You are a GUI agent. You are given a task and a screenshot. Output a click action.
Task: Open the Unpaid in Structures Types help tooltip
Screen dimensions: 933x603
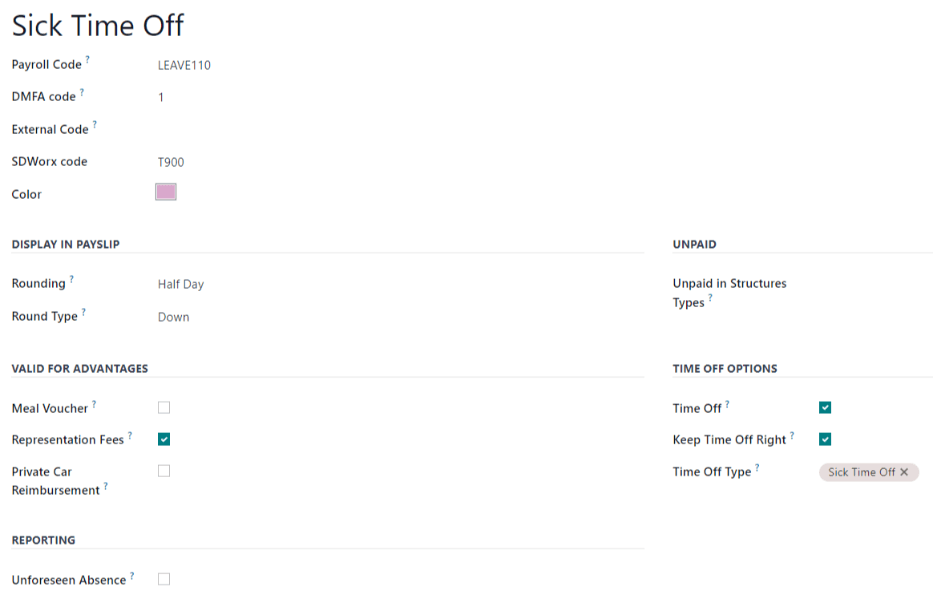(x=712, y=298)
